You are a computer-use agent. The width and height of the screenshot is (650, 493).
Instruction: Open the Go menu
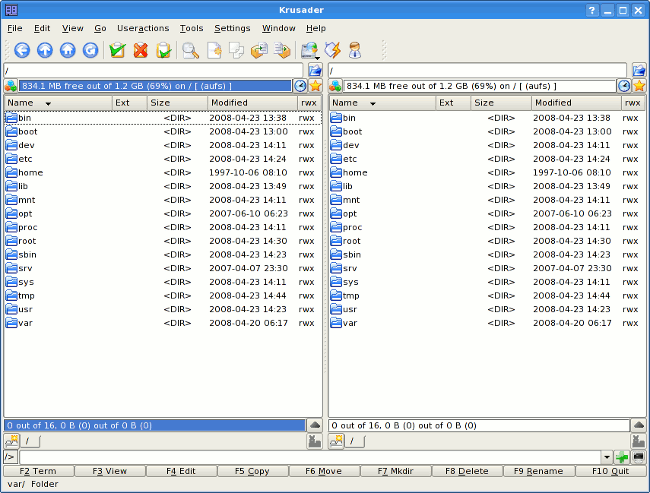click(100, 28)
